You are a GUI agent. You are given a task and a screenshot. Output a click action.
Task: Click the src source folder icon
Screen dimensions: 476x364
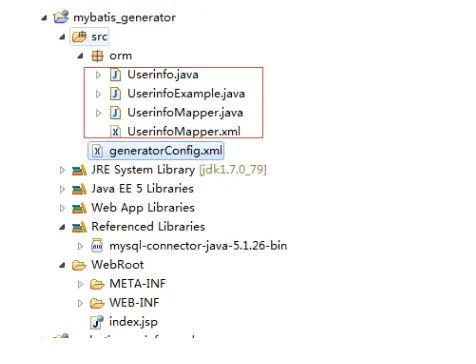[x=79, y=36]
